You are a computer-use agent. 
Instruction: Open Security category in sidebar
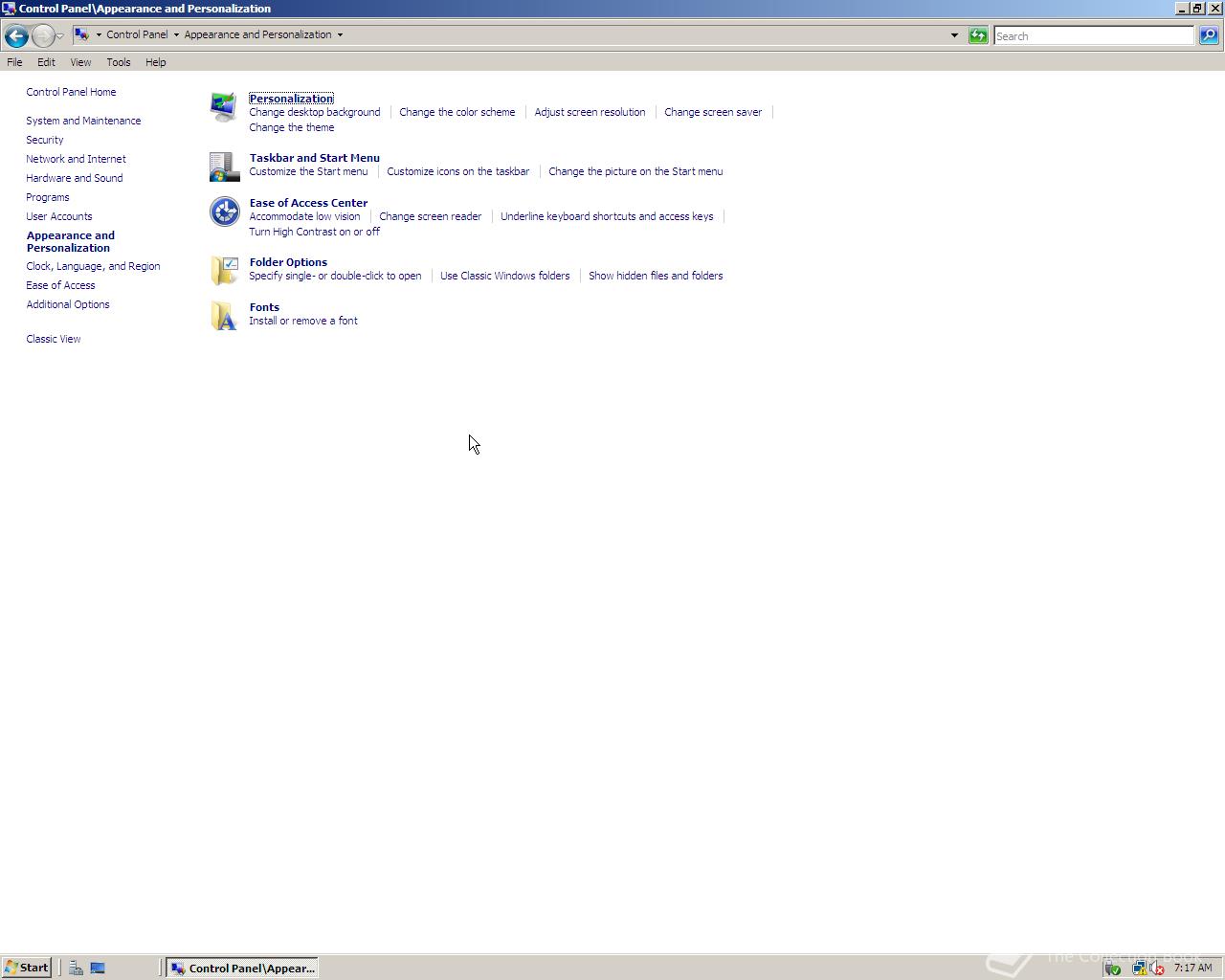click(x=45, y=140)
